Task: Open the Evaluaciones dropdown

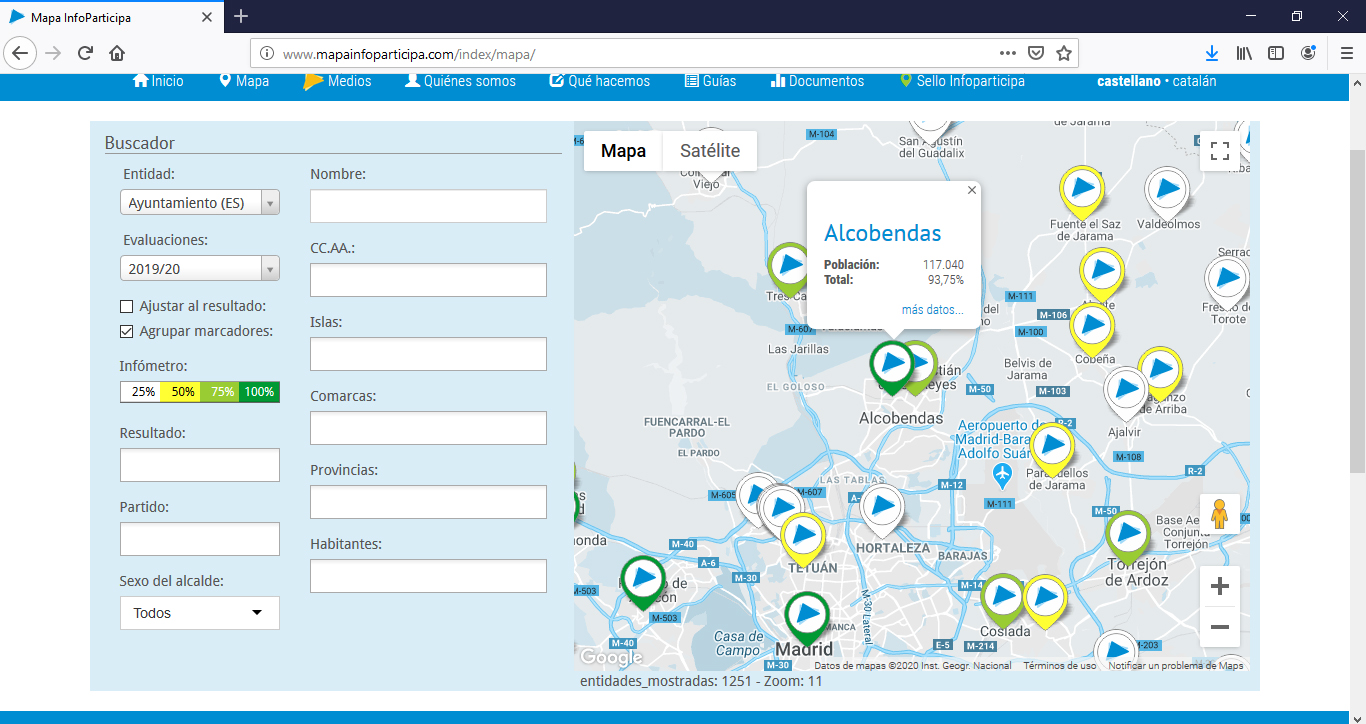Action: point(200,269)
